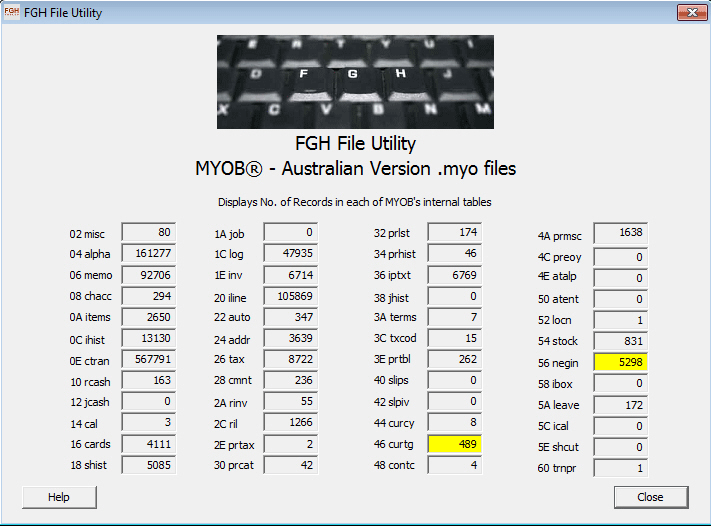Click the 4A prmsc field showing 1638

coord(620,233)
